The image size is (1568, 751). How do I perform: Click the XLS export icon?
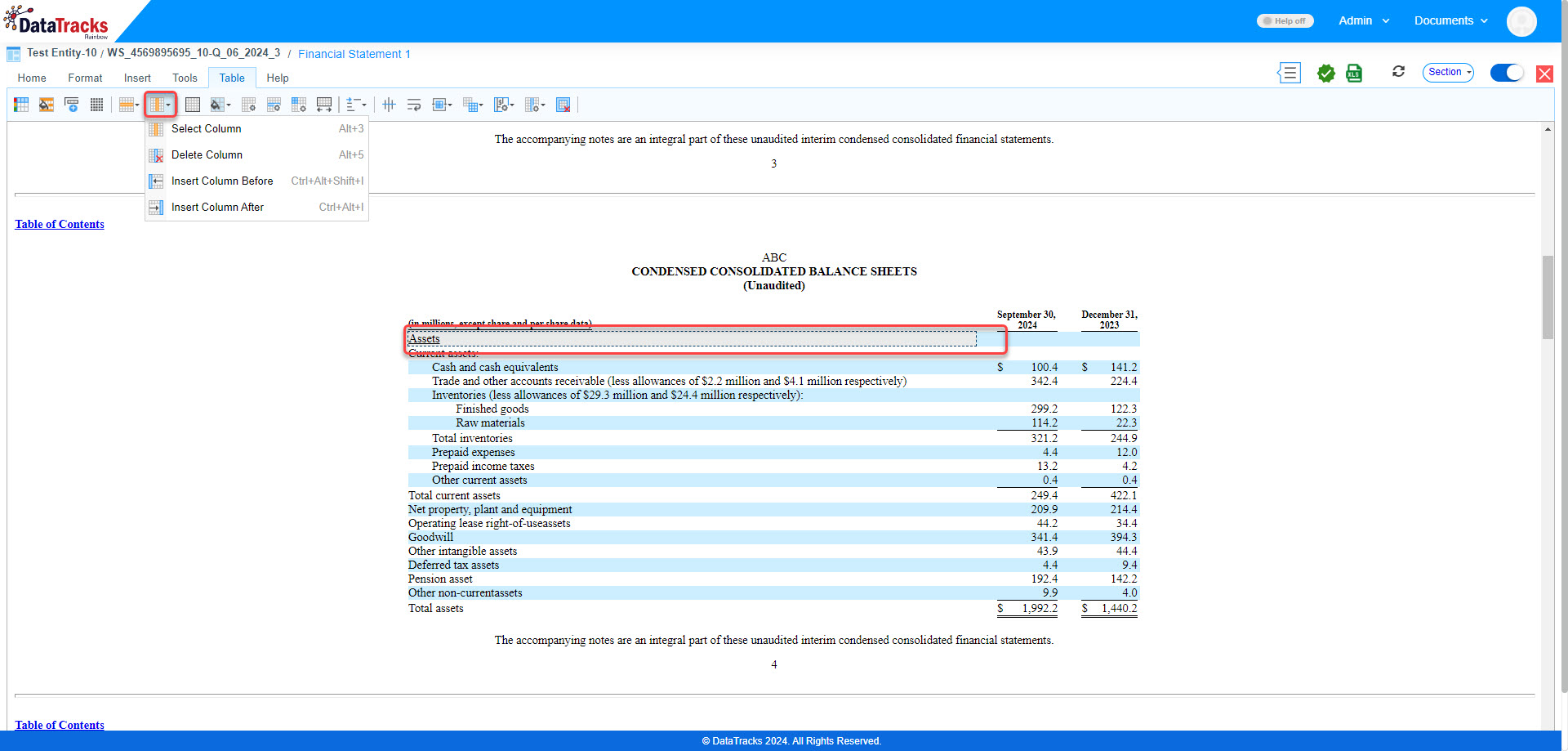pyautogui.click(x=1354, y=73)
